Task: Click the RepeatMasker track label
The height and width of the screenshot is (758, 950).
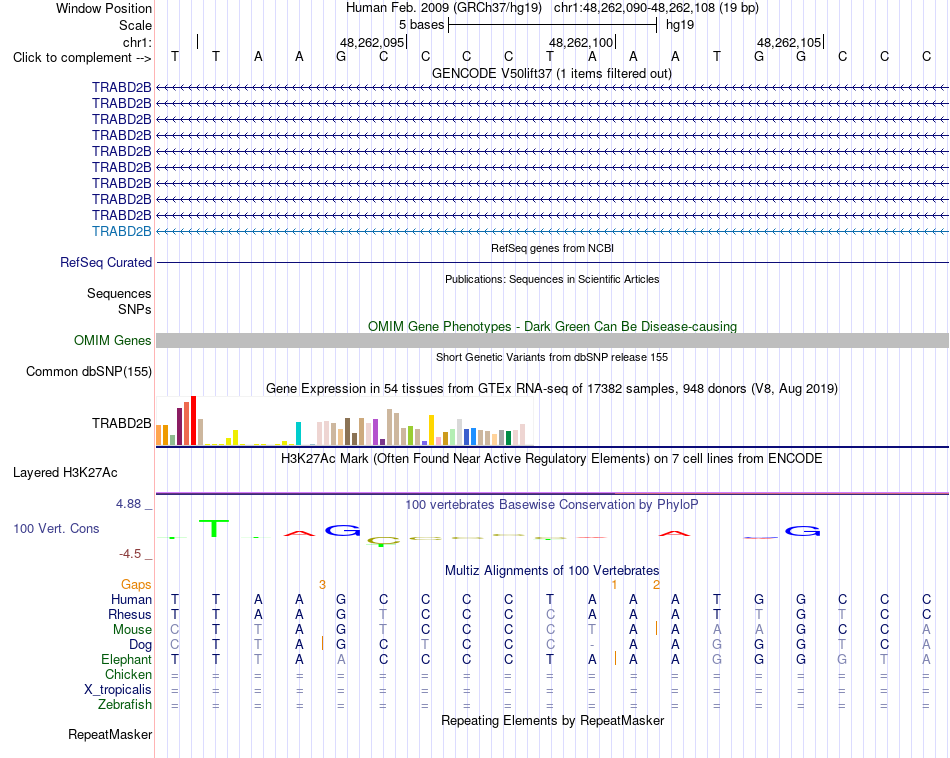Action: (x=110, y=734)
